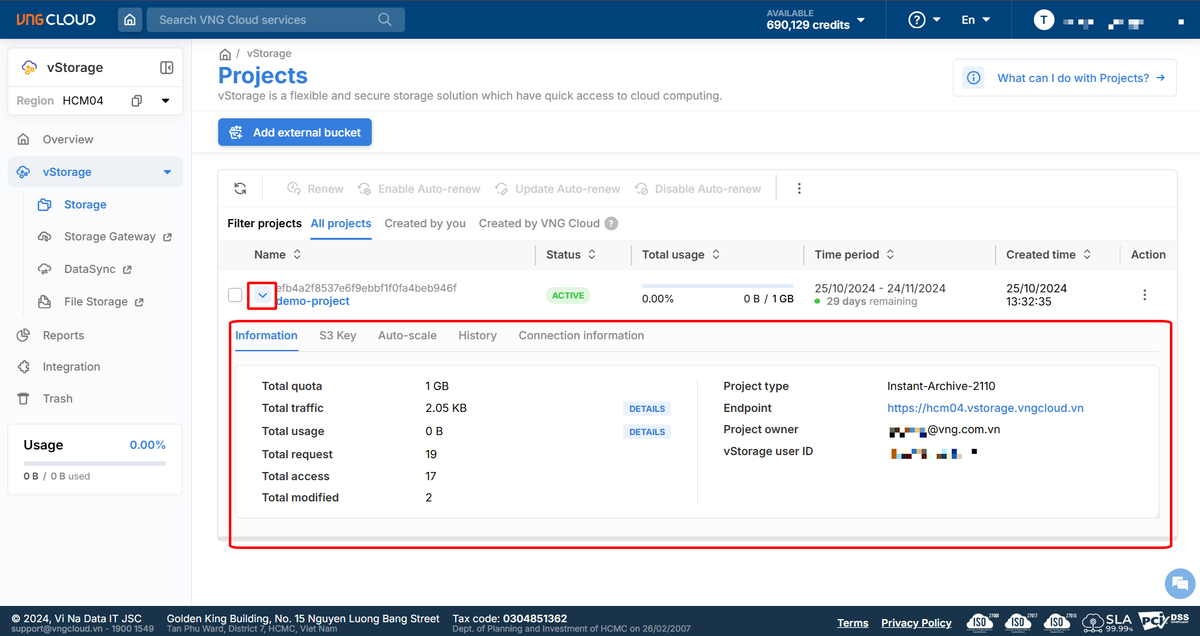Image resolution: width=1200 pixels, height=636 pixels.
Task: Check the demo-project row checkbox
Action: pyautogui.click(x=235, y=295)
